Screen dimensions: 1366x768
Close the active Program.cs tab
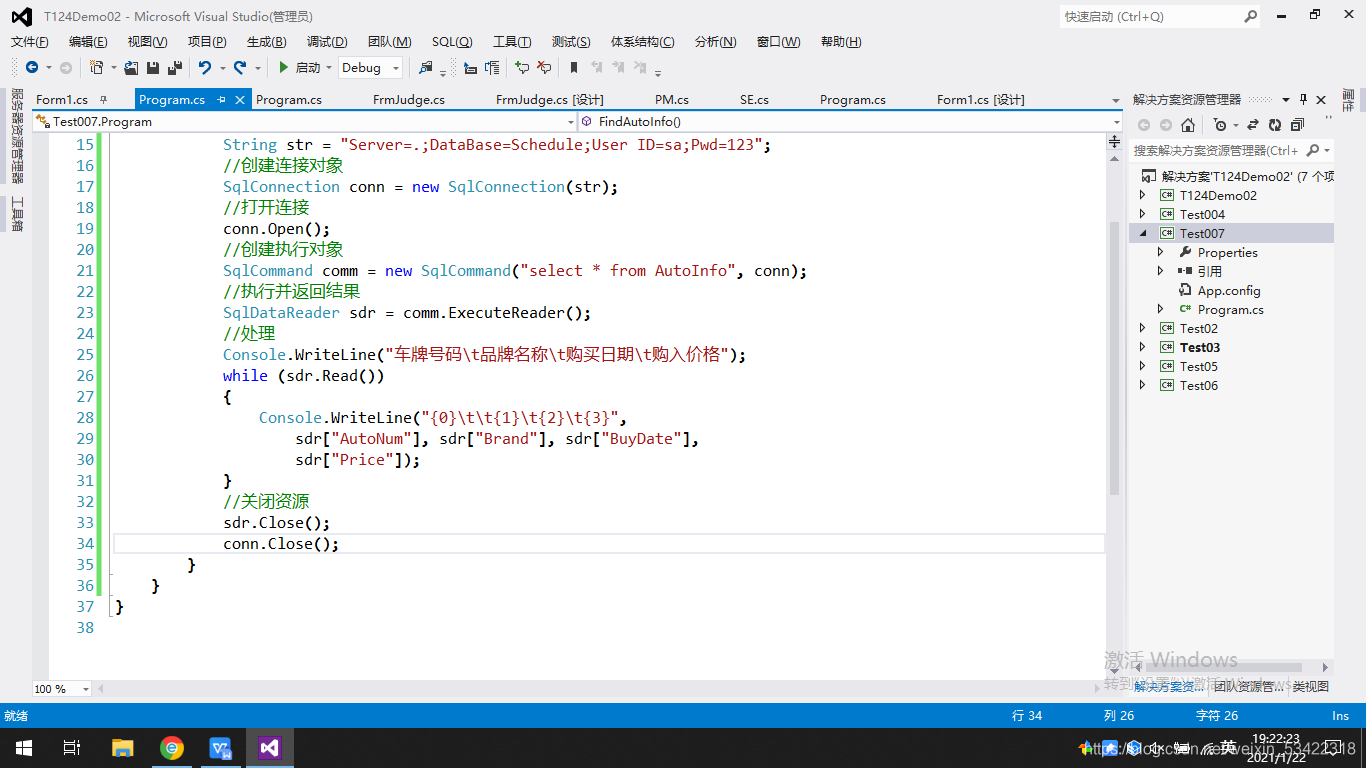[x=240, y=100]
